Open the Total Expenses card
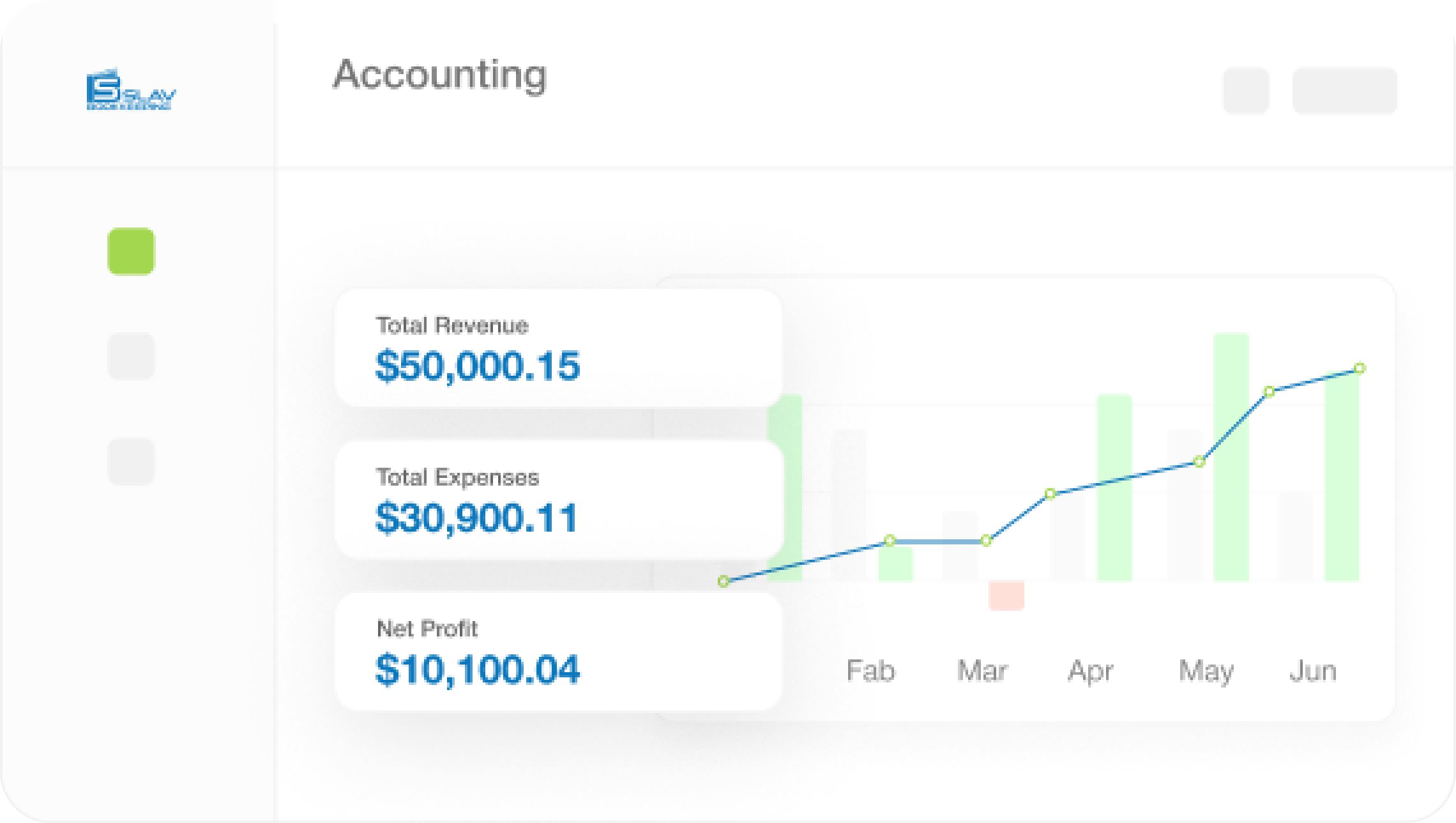This screenshot has width=1456, height=823. pos(558,500)
